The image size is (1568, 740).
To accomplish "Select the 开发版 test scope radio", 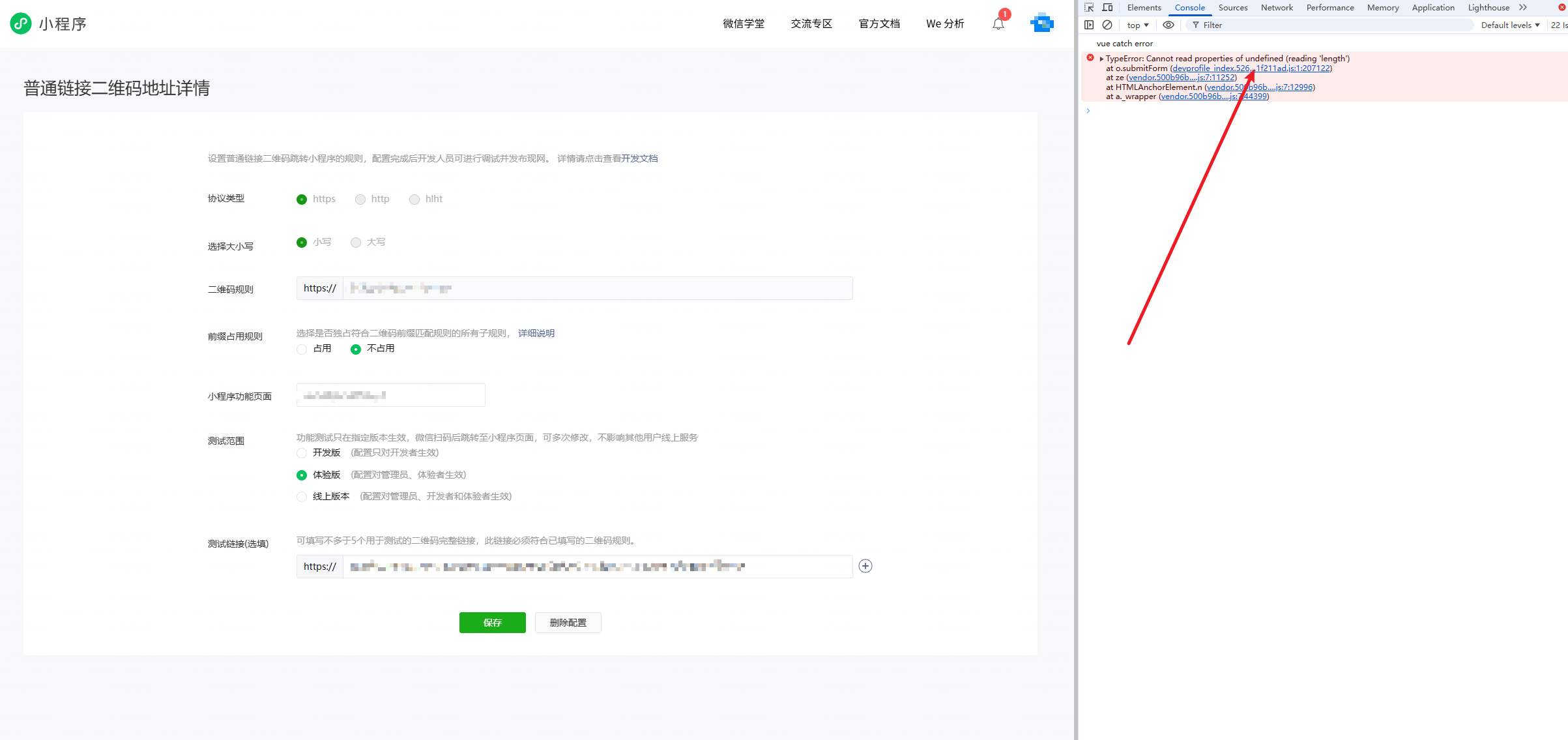I will click(x=302, y=453).
